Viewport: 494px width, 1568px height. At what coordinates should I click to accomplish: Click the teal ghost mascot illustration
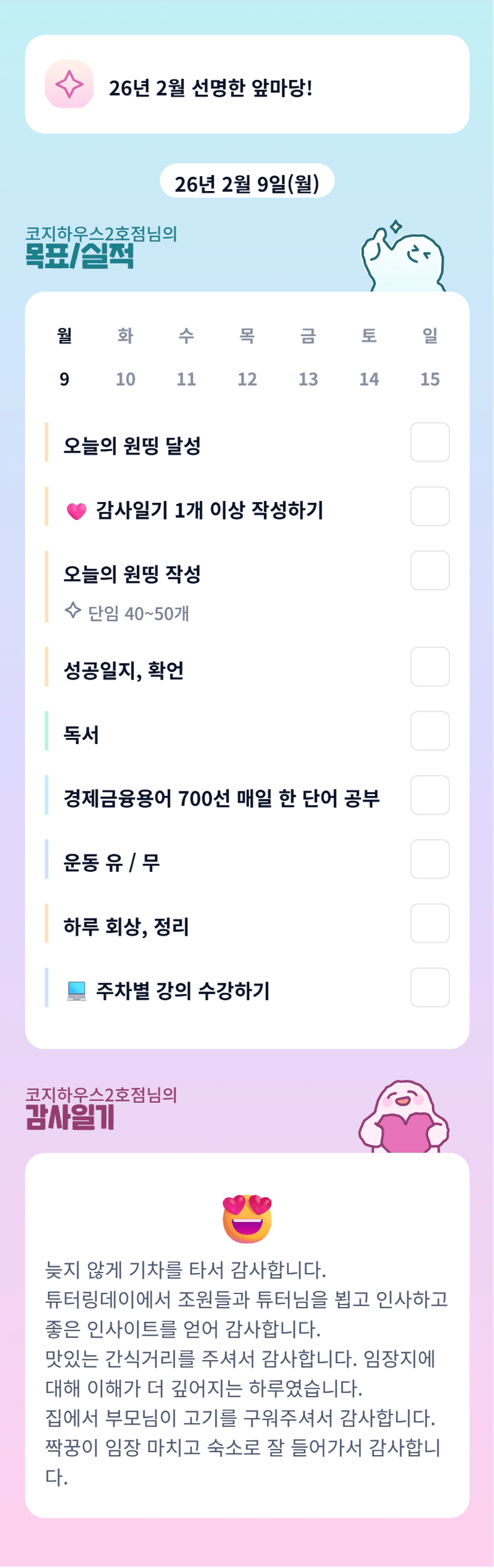pyautogui.click(x=403, y=257)
